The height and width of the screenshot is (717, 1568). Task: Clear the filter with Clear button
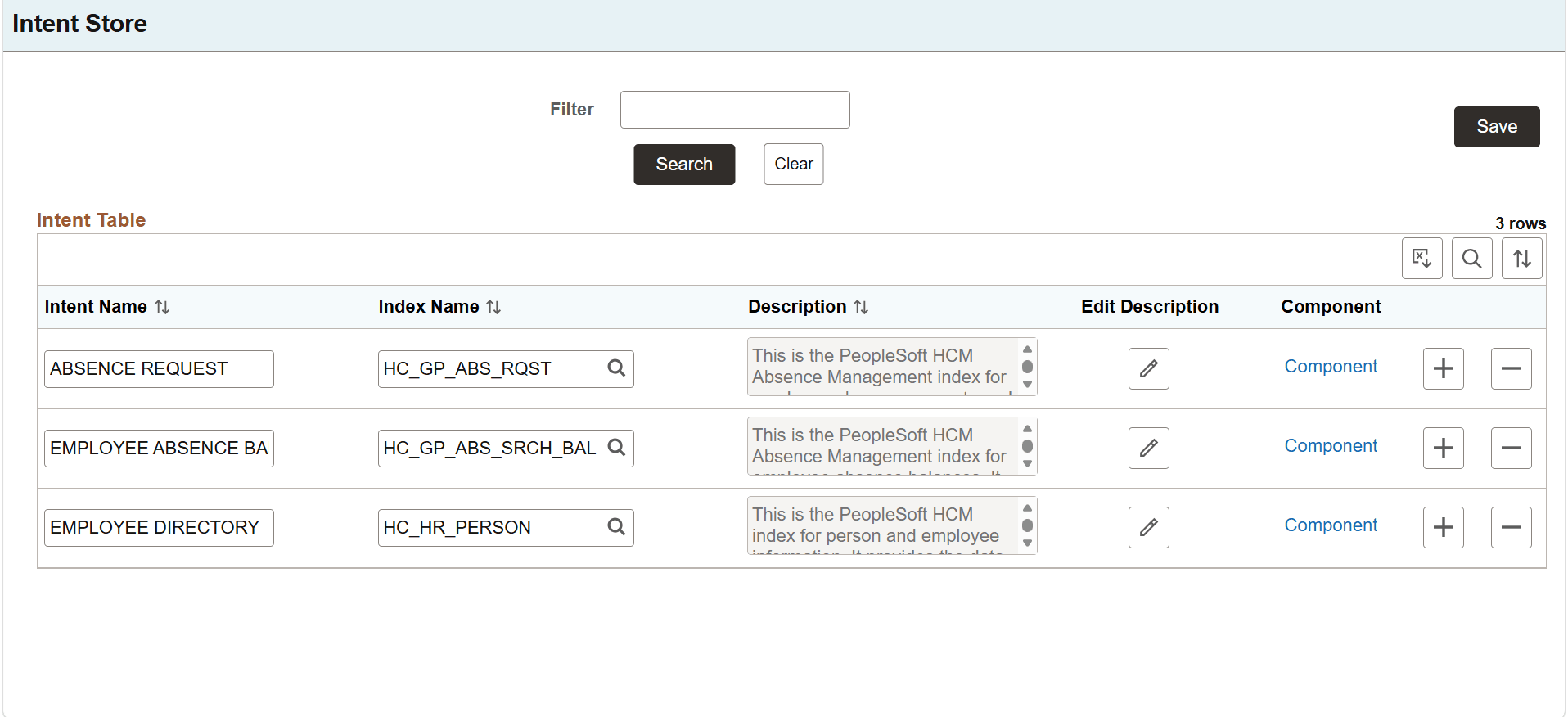[x=794, y=165]
